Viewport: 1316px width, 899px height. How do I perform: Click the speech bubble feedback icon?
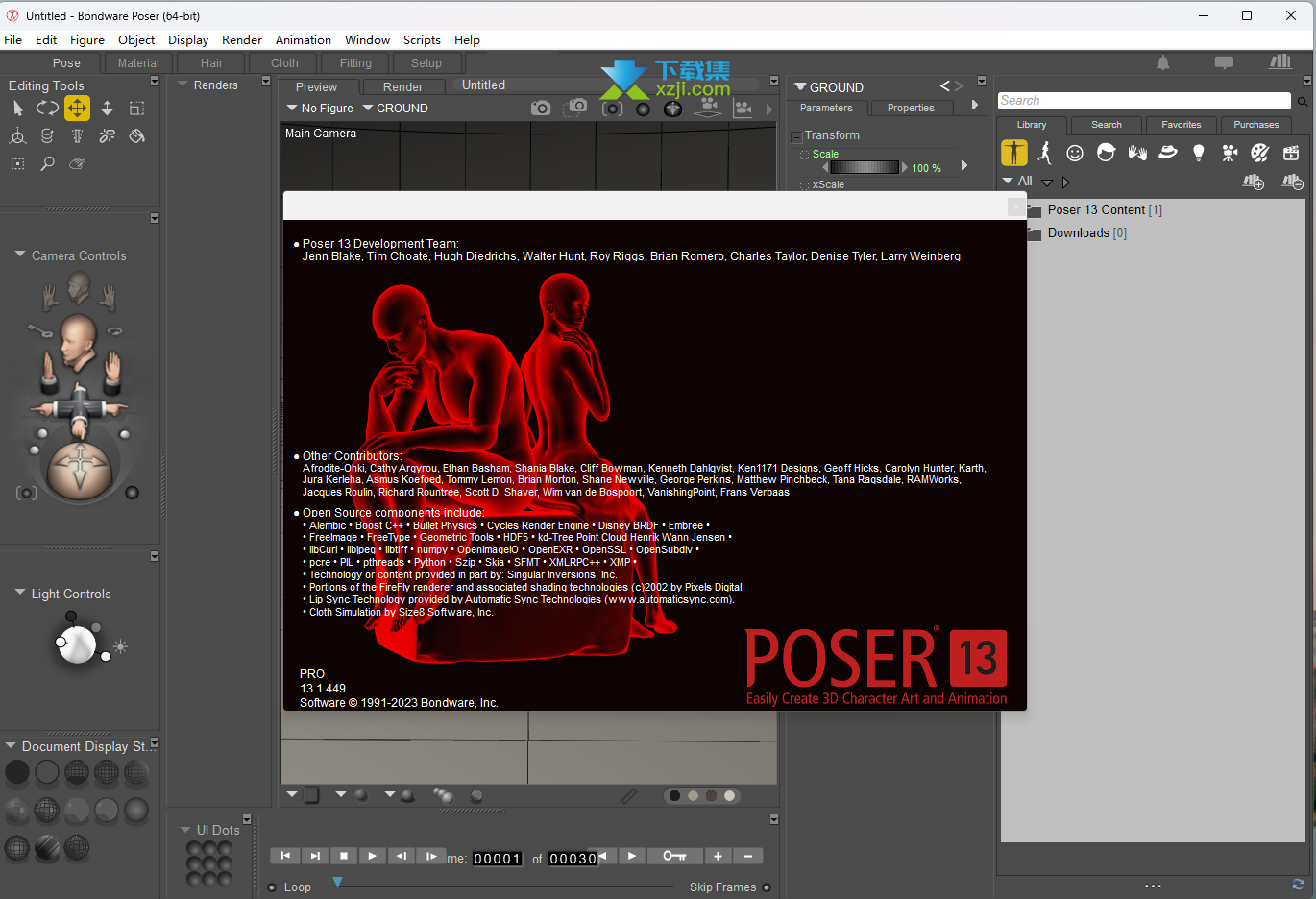1224,62
